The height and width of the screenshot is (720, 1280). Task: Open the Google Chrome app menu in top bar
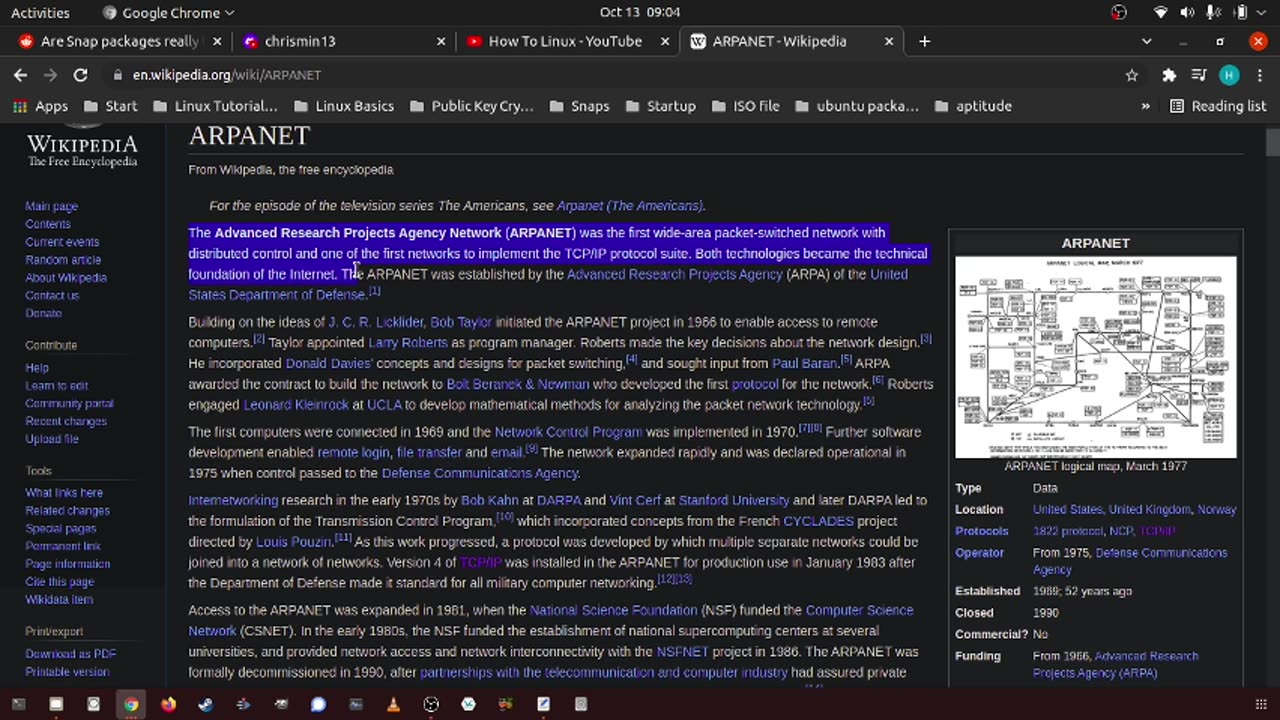click(168, 12)
